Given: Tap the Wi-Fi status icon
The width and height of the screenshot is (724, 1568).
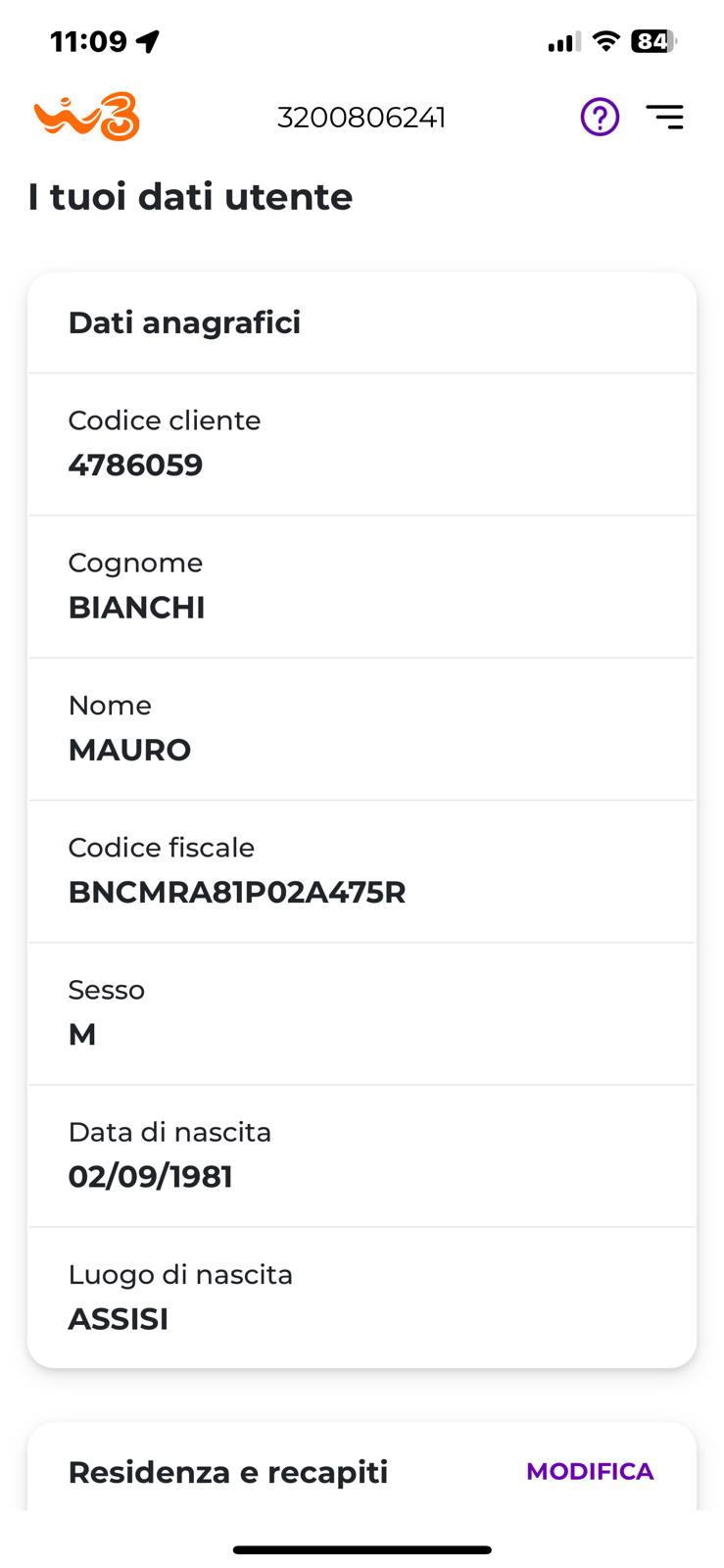Looking at the screenshot, I should 607,41.
